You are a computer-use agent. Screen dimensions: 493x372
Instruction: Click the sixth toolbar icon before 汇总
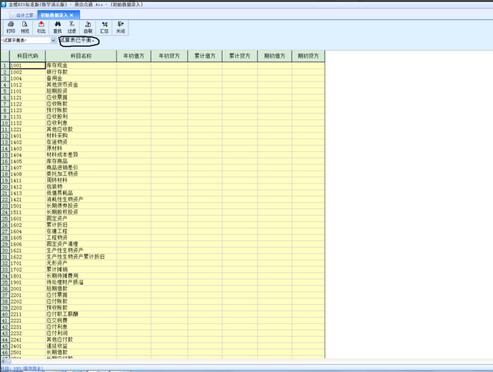[x=88, y=27]
